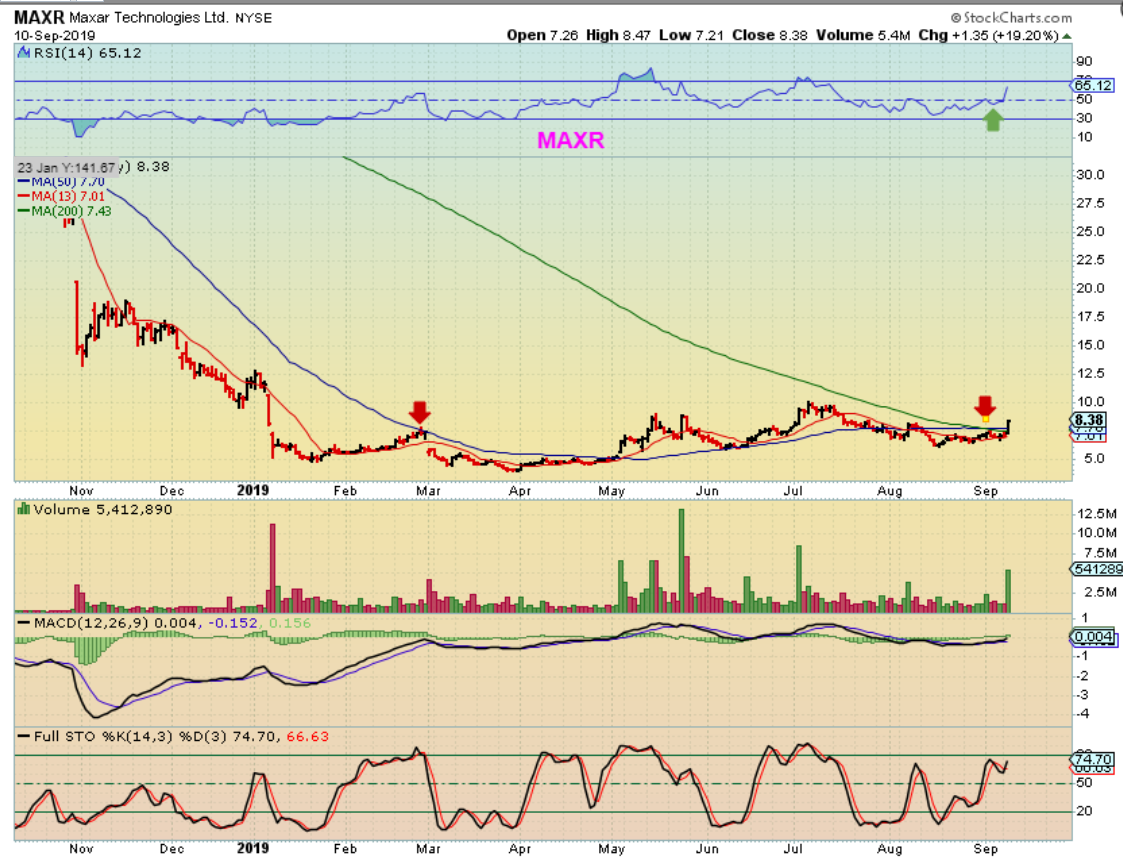Click the latest green volume bar in September
The image size is (1123, 859).
pyautogui.click(x=1008, y=590)
